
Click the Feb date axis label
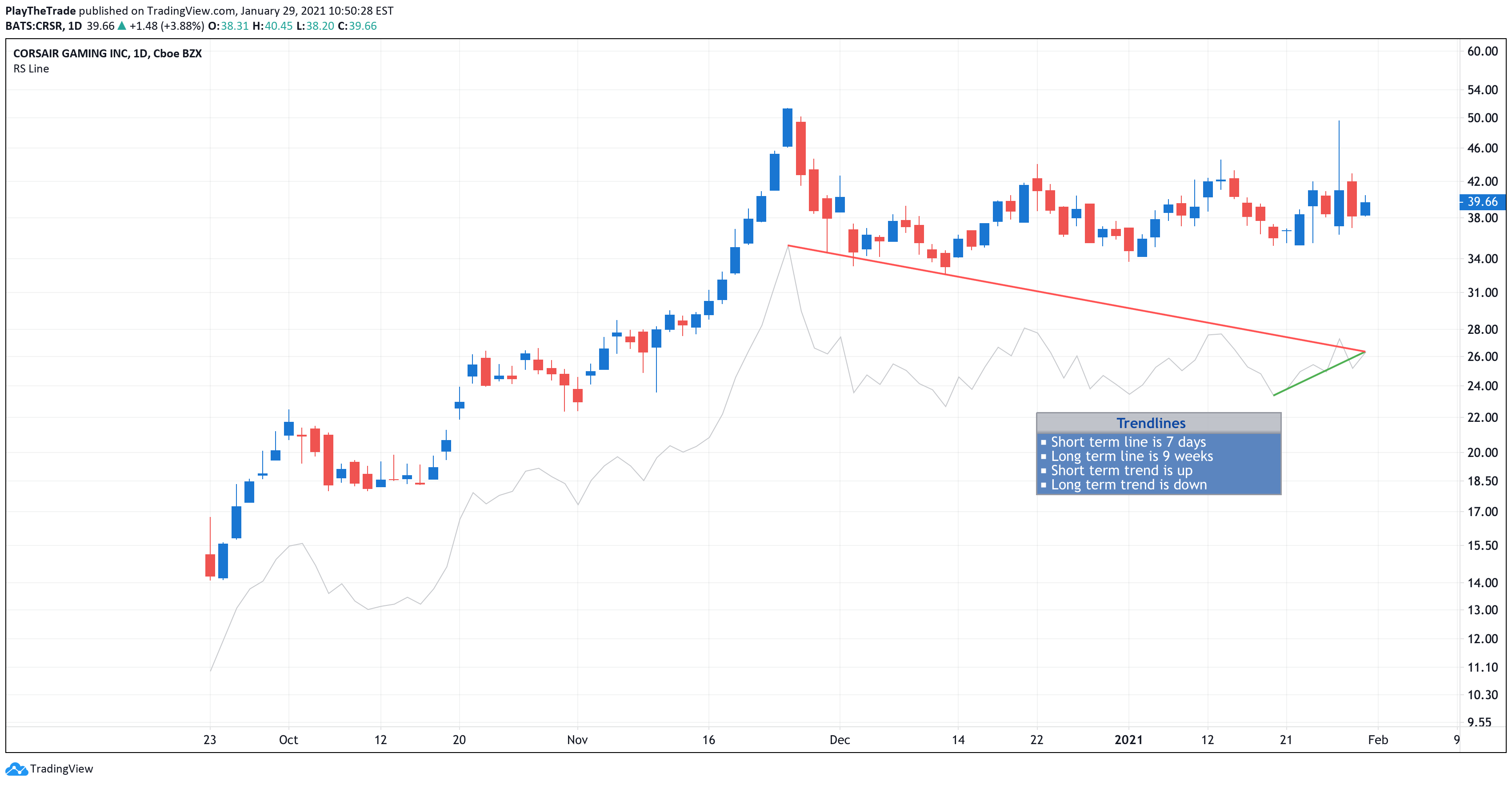click(x=1378, y=740)
